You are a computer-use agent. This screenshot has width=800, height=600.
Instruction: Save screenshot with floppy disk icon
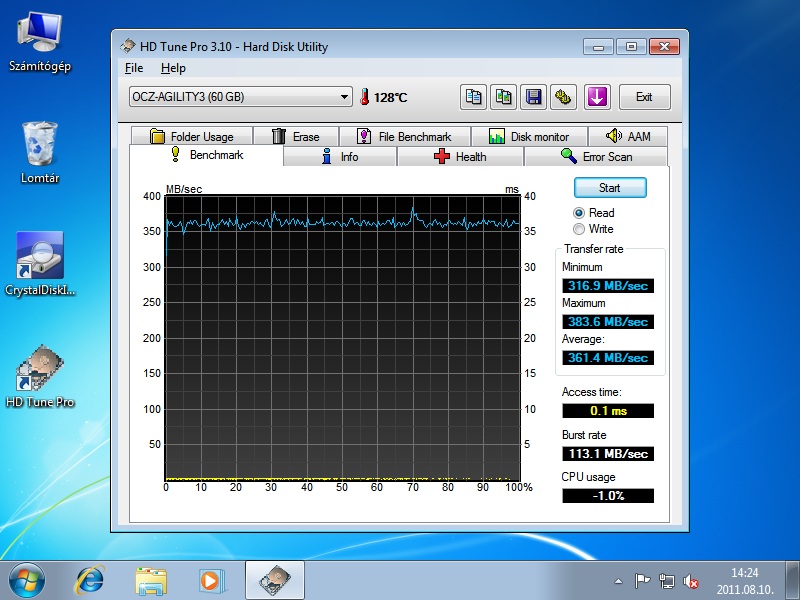tap(533, 97)
